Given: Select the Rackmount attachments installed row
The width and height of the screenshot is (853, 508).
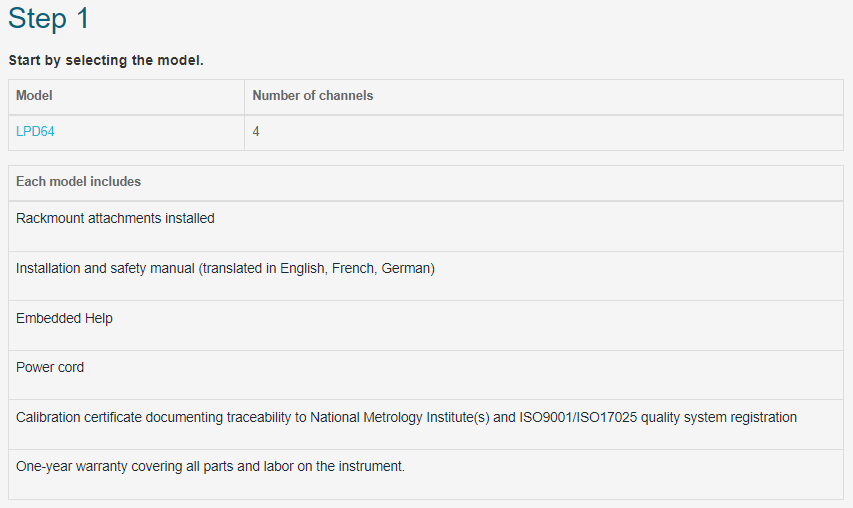Looking at the screenshot, I should click(x=426, y=226).
